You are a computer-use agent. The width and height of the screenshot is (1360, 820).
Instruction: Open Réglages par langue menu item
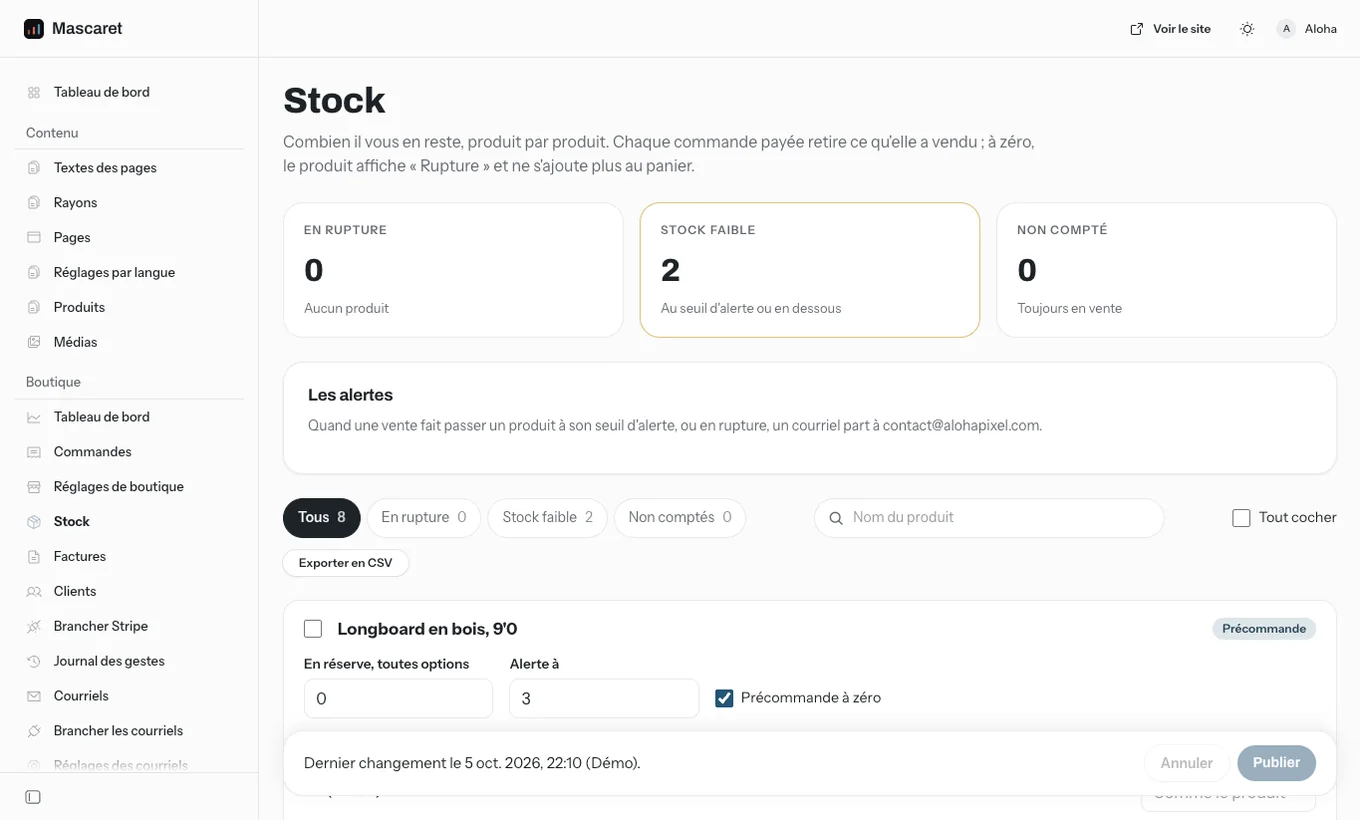129,273
